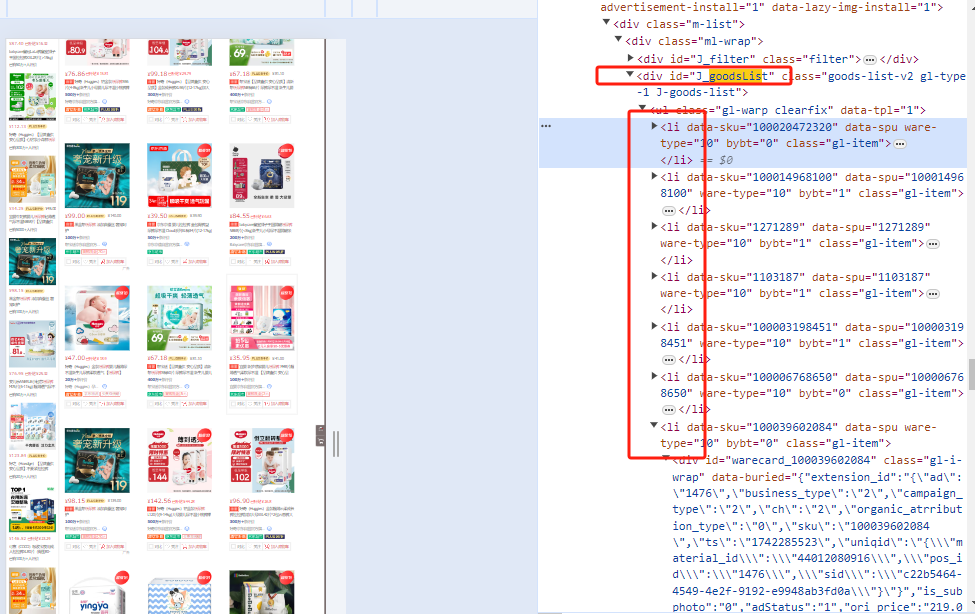
Task: Open chat icon under ¥98.15 product
Action: tap(104, 529)
